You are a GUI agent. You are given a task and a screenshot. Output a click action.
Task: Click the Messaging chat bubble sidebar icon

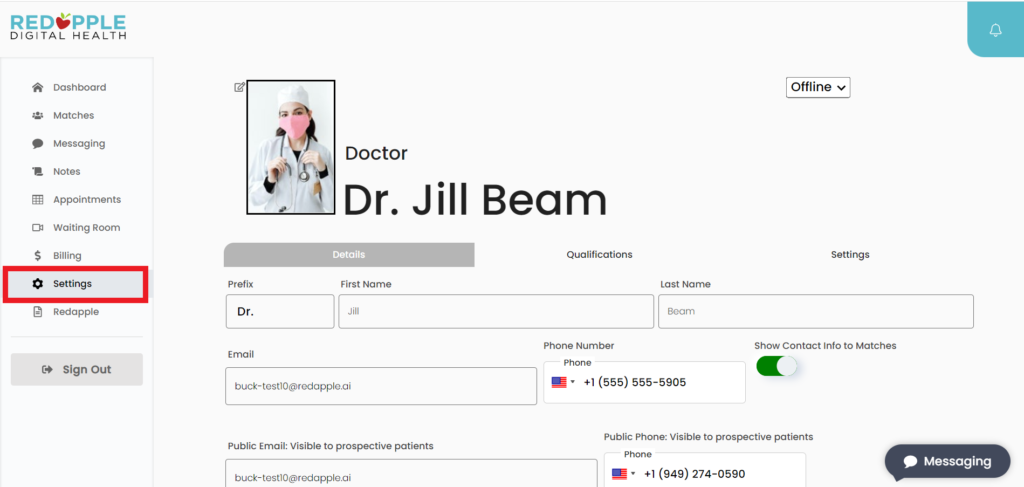click(x=38, y=144)
